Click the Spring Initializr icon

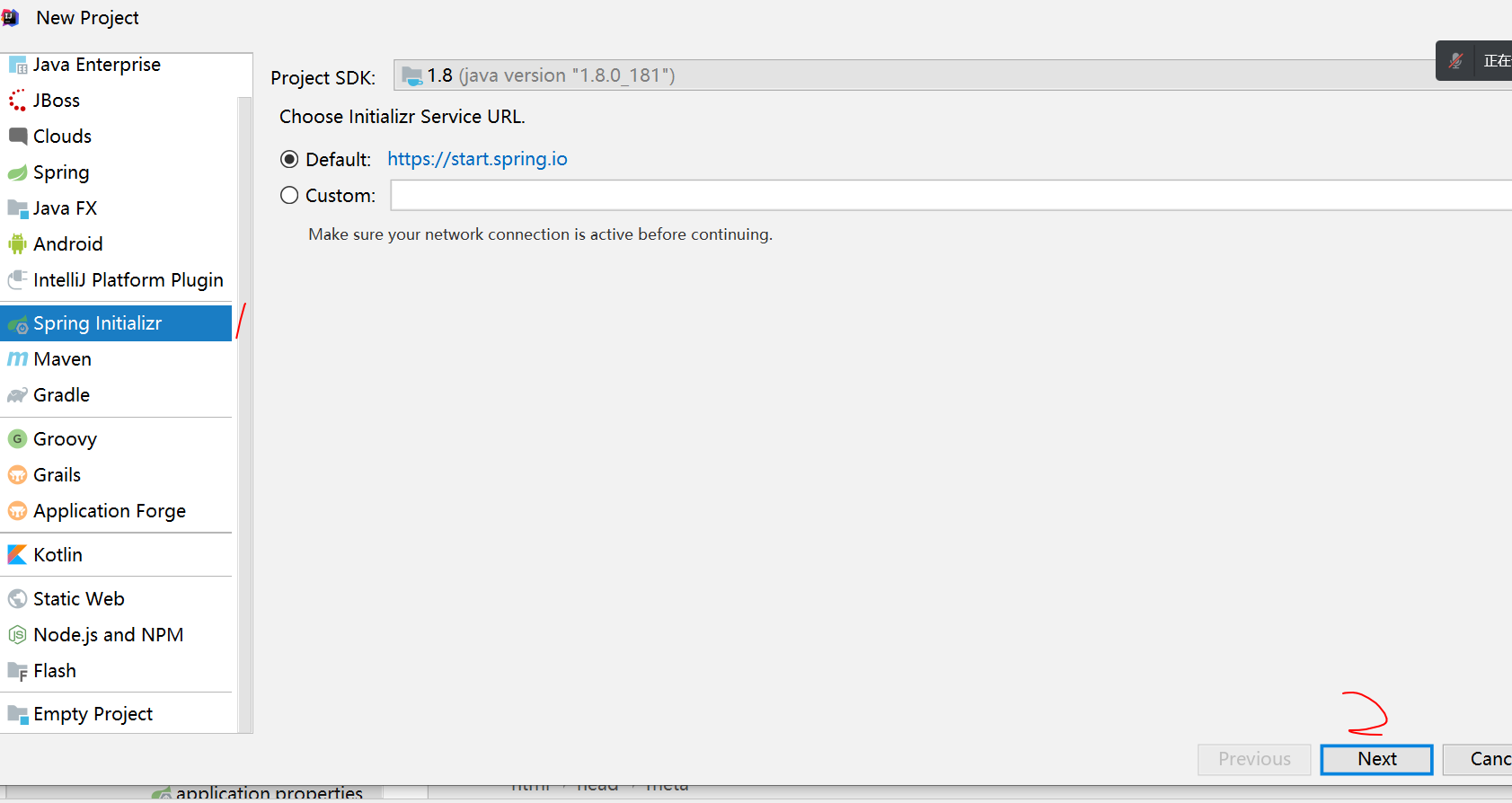(x=17, y=324)
